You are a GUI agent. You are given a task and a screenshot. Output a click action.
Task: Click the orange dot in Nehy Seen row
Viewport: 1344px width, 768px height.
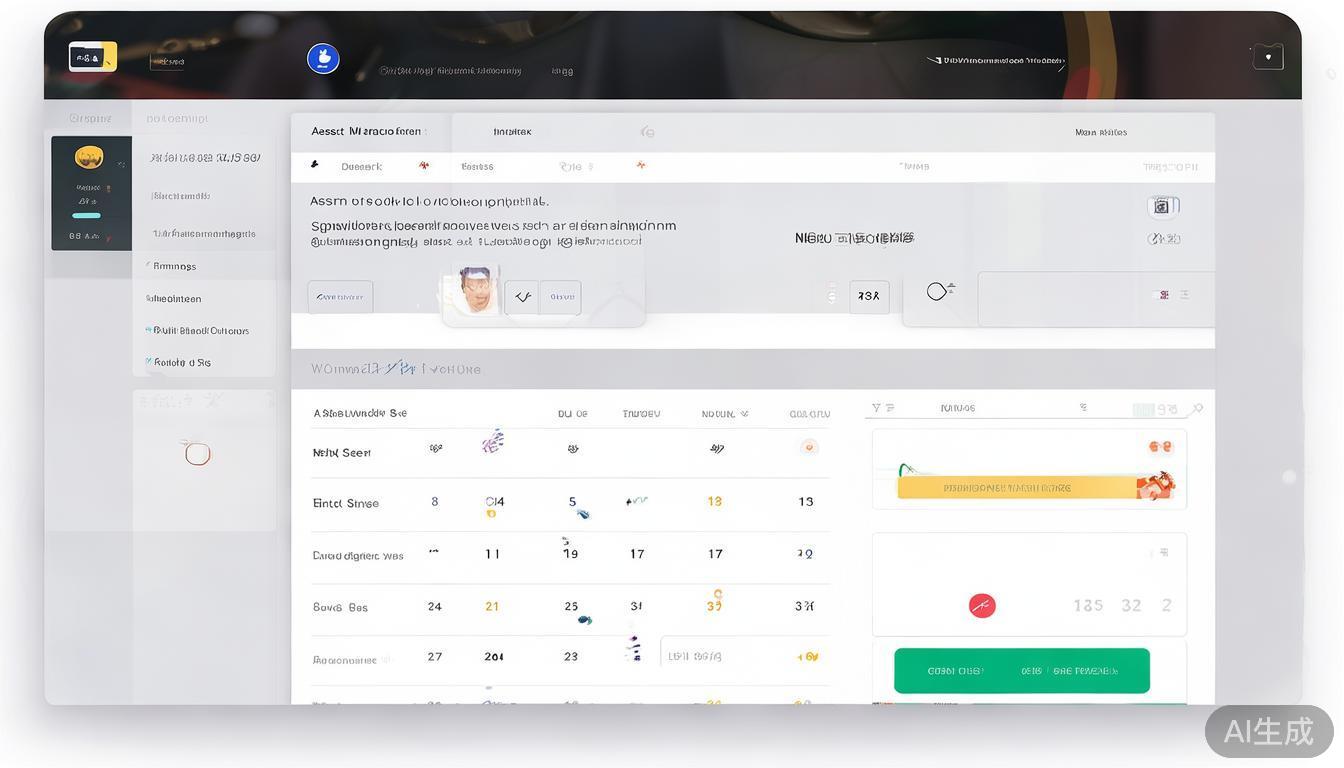click(x=809, y=447)
